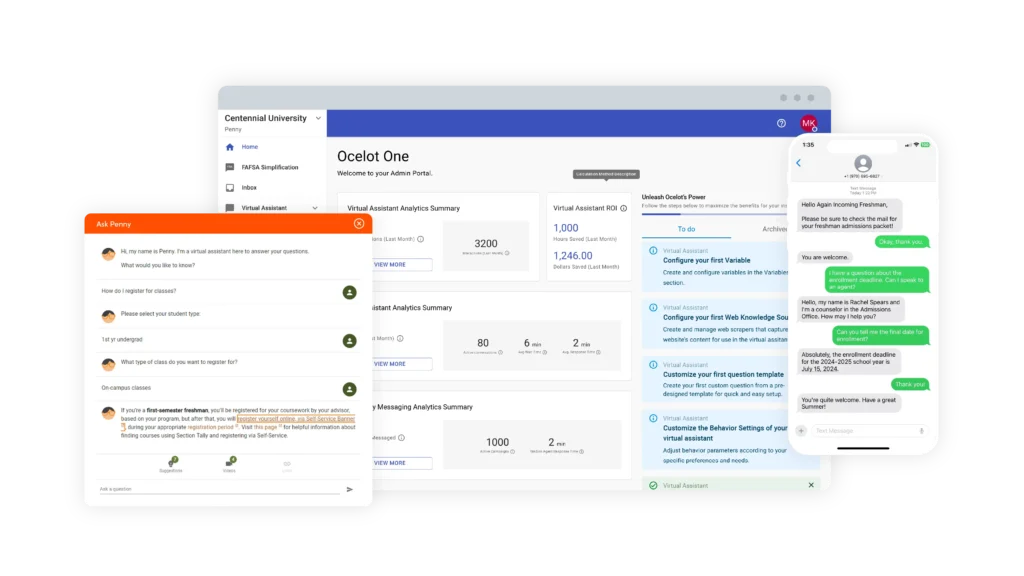Click the Inbox icon in the sidebar
Viewport: 1024px width, 576px height.
click(x=230, y=187)
